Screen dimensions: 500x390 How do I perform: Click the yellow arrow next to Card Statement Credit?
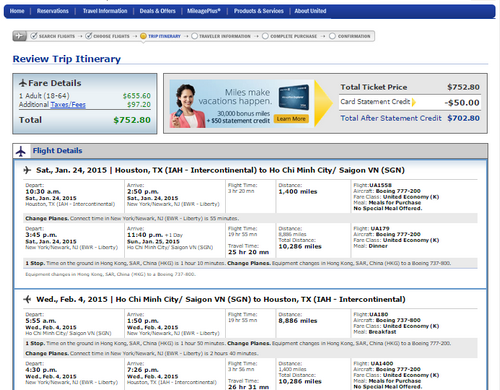(x=414, y=102)
